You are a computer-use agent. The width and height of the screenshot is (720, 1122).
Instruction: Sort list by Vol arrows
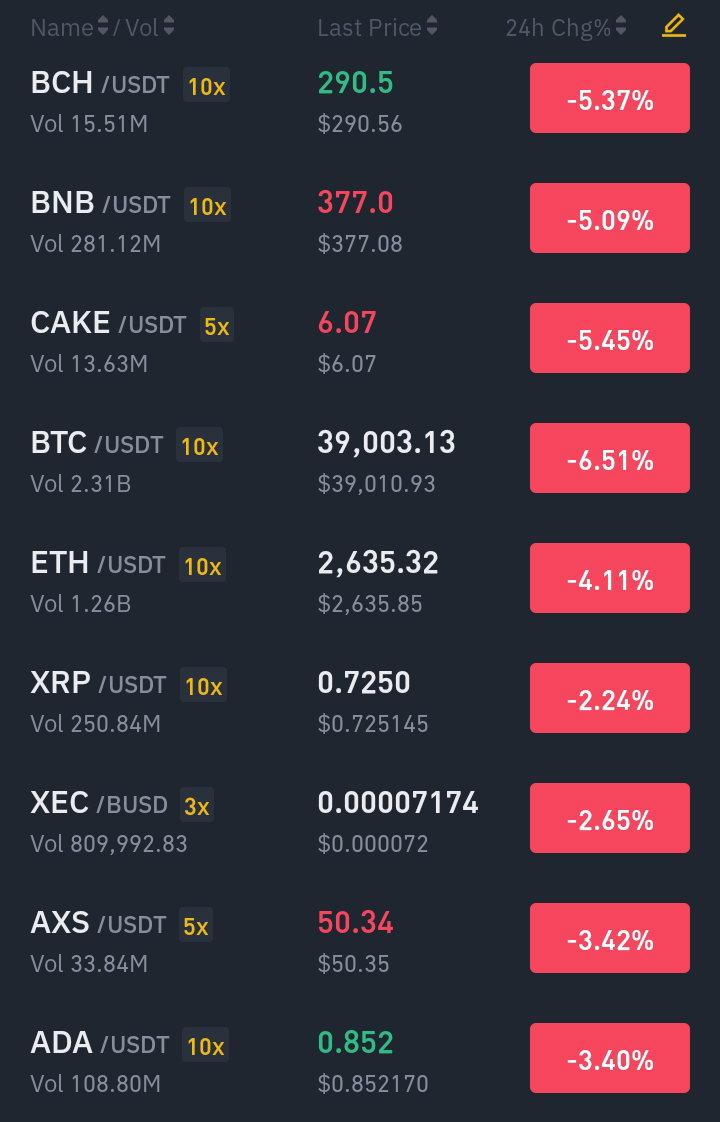169,26
